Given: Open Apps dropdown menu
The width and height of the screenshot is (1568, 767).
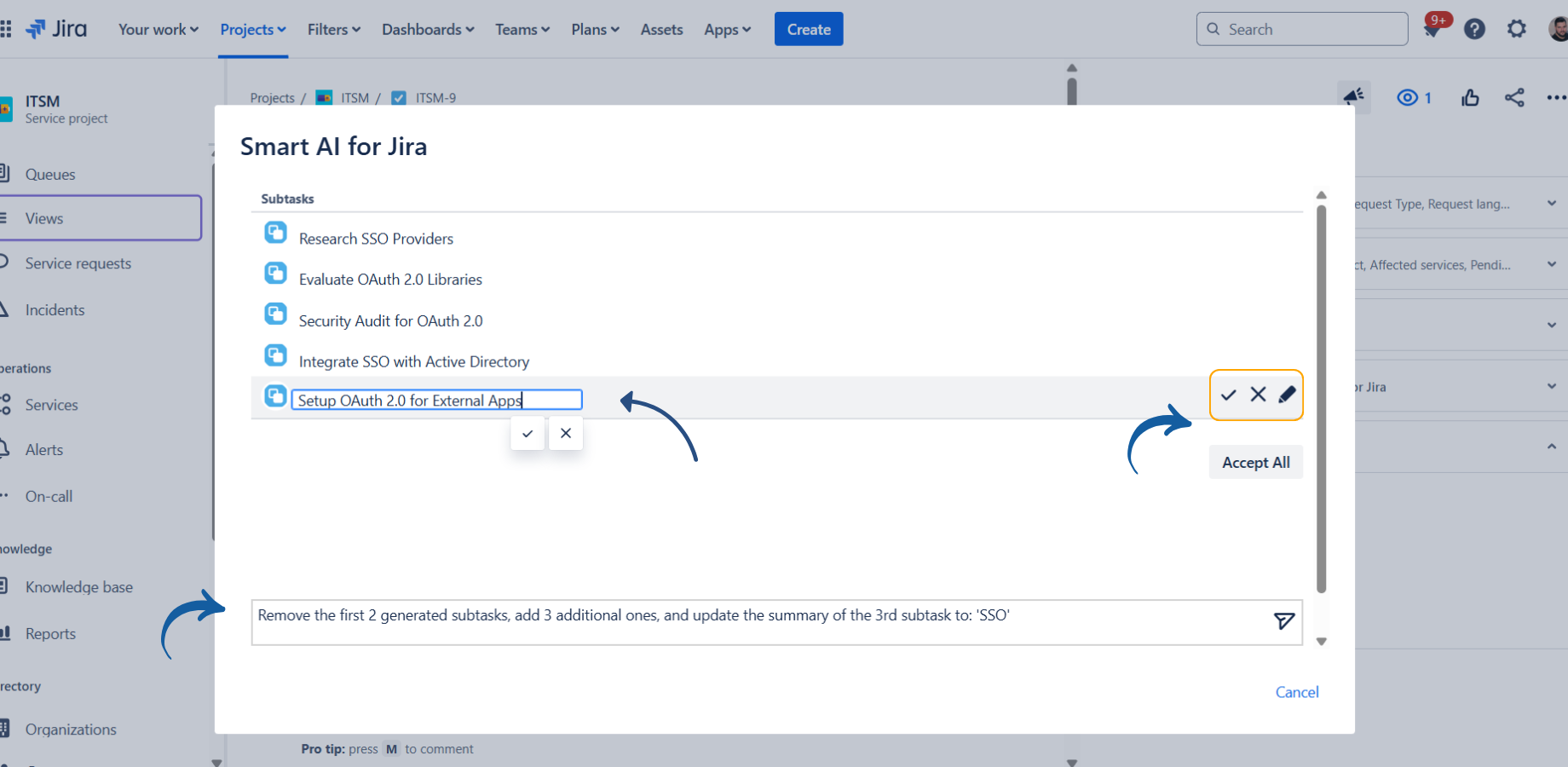Looking at the screenshot, I should point(727,29).
